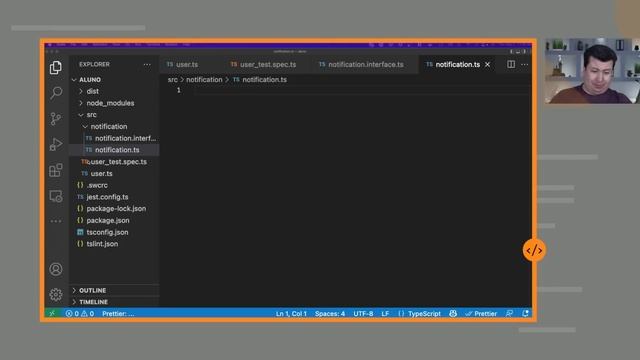
Task: Open editor more actions ellipsis
Action: [524, 64]
